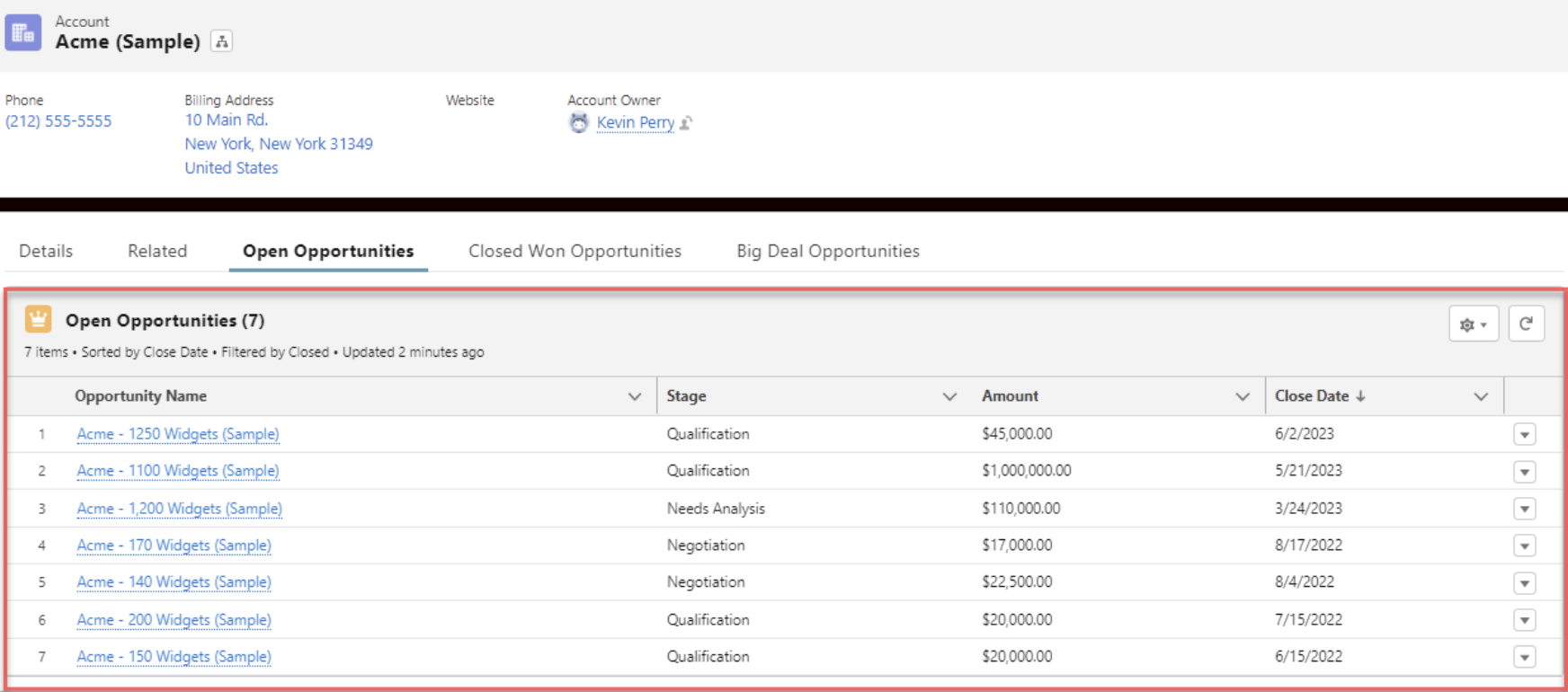
Task: Open the Closed Won Opportunities tab
Action: (x=575, y=251)
